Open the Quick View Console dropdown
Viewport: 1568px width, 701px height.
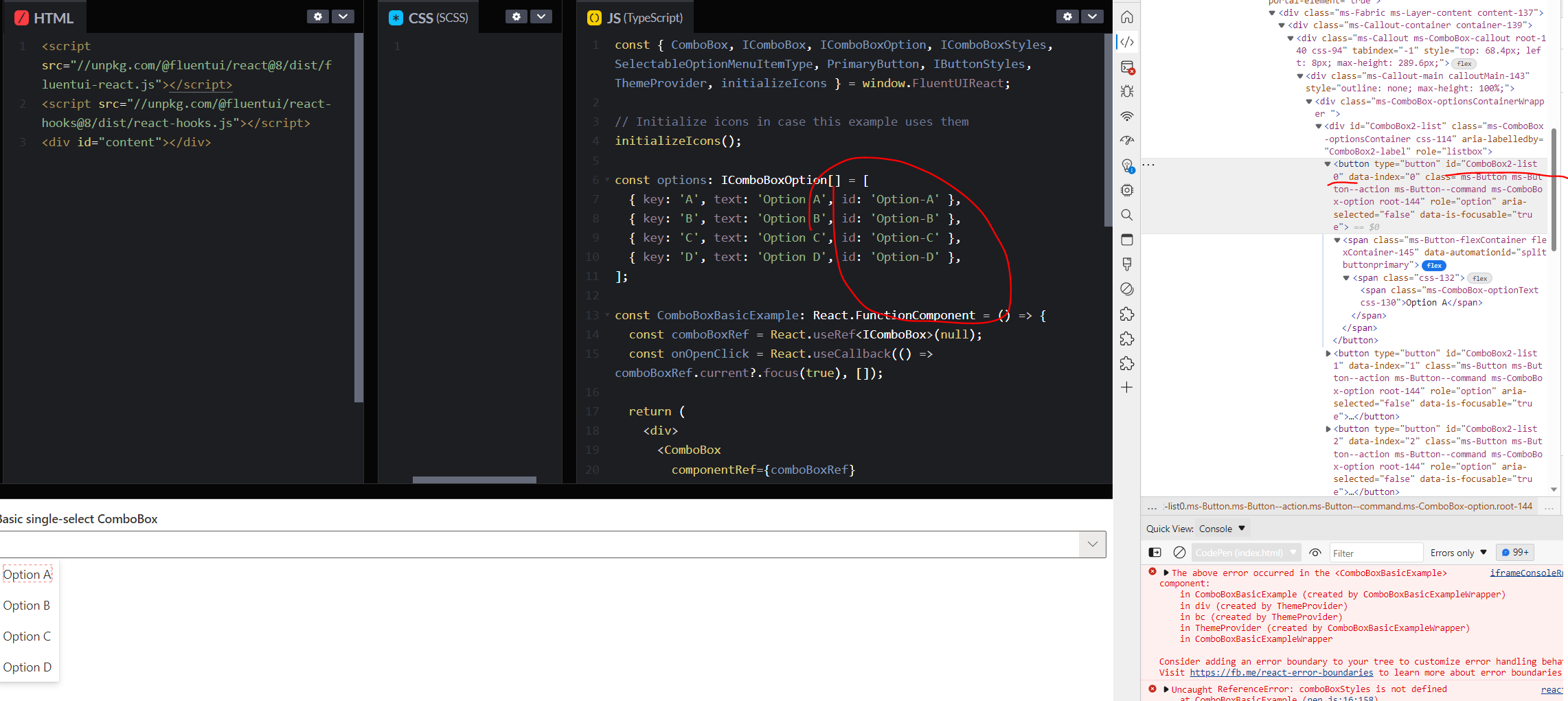[1223, 529]
